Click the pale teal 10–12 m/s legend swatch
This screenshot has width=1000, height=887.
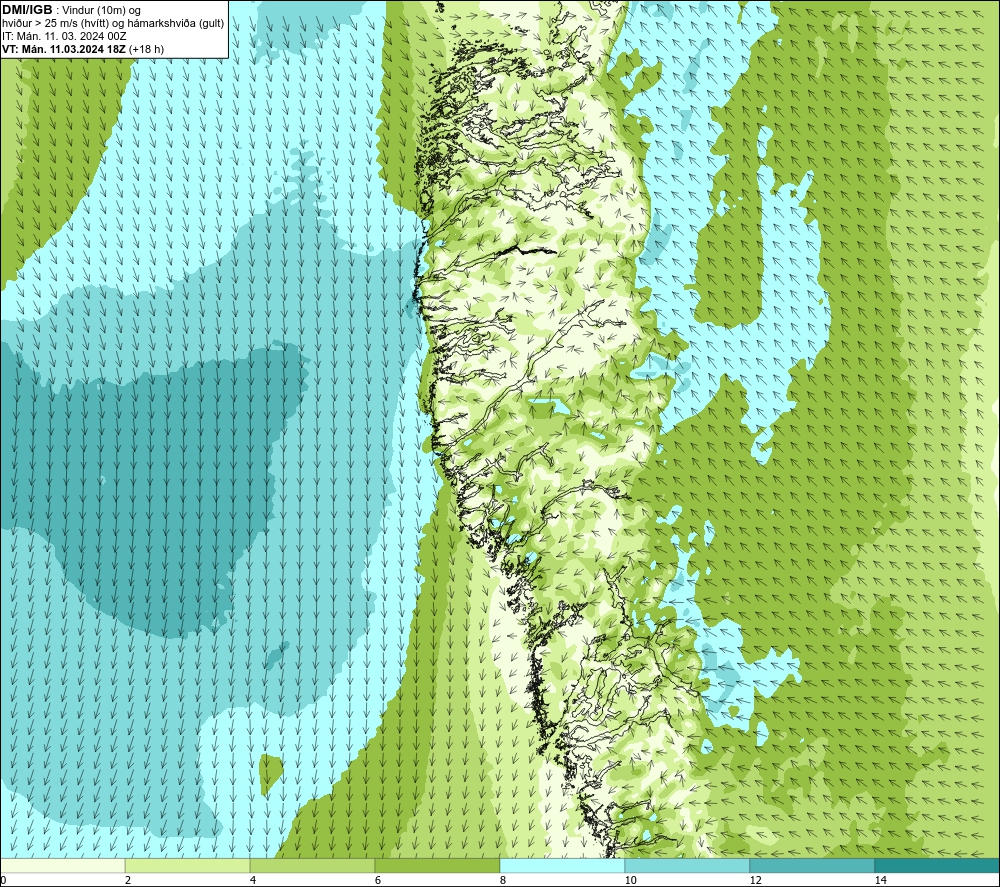point(687,865)
